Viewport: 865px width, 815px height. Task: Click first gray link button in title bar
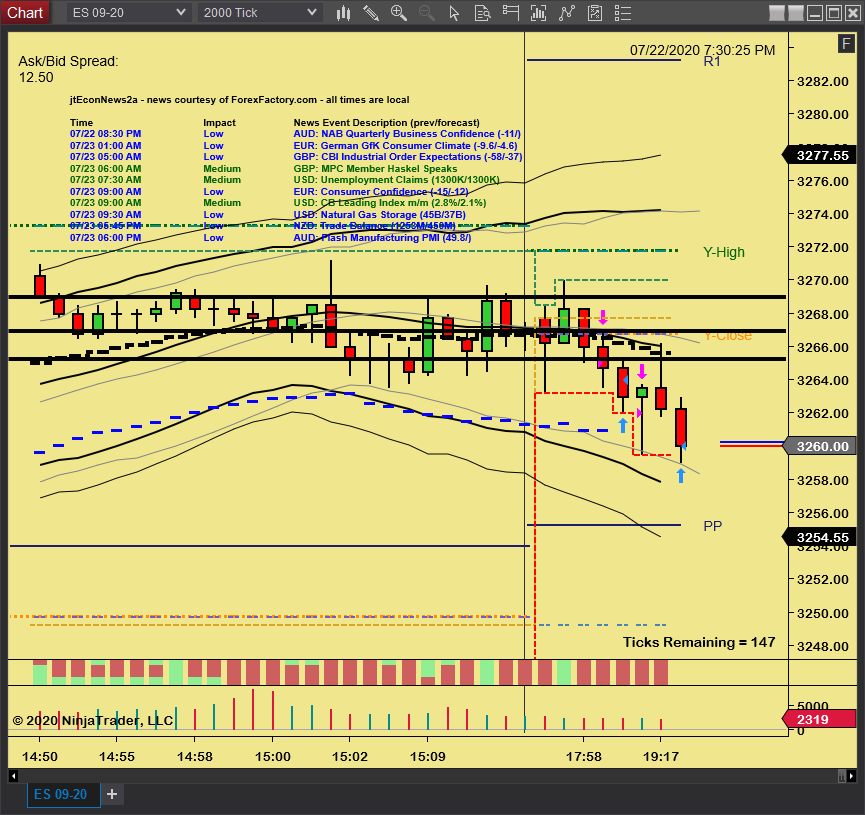[776, 13]
